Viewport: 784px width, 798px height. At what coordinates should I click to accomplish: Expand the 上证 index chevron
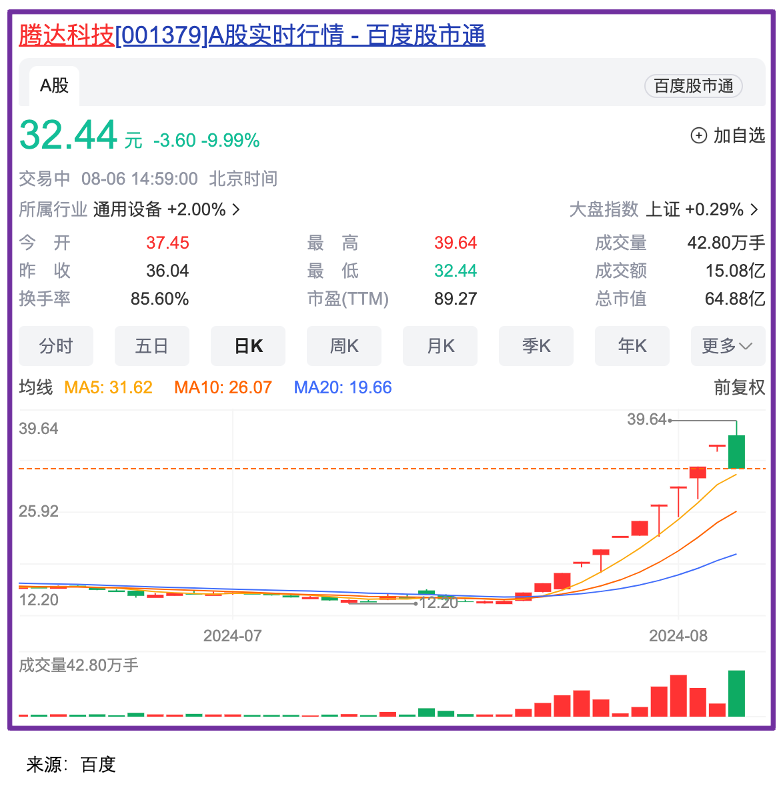click(x=754, y=210)
